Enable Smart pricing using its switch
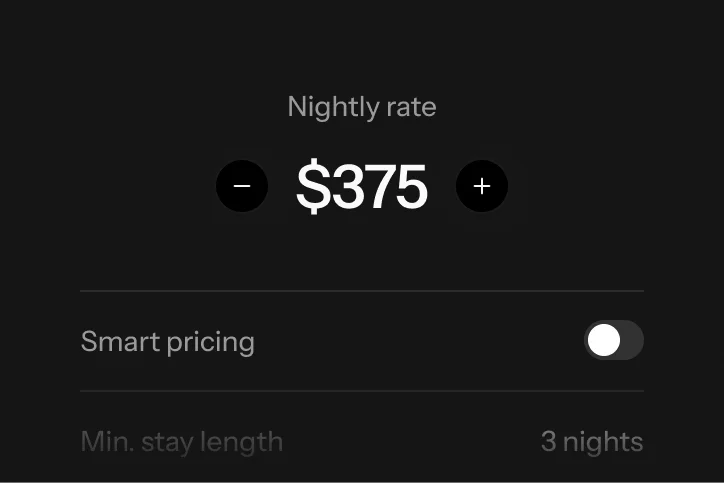724x483 pixels. coord(613,340)
